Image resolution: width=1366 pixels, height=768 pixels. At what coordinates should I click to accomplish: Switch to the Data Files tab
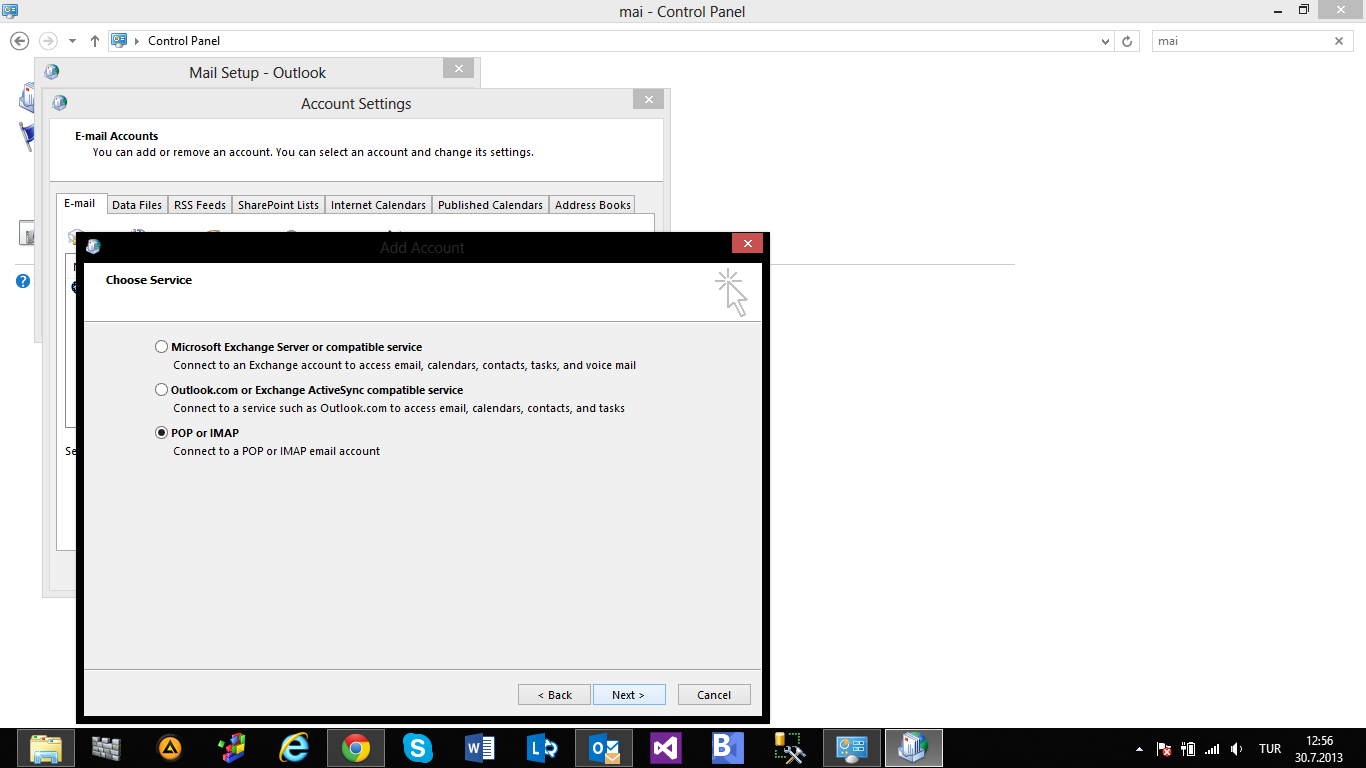point(137,205)
